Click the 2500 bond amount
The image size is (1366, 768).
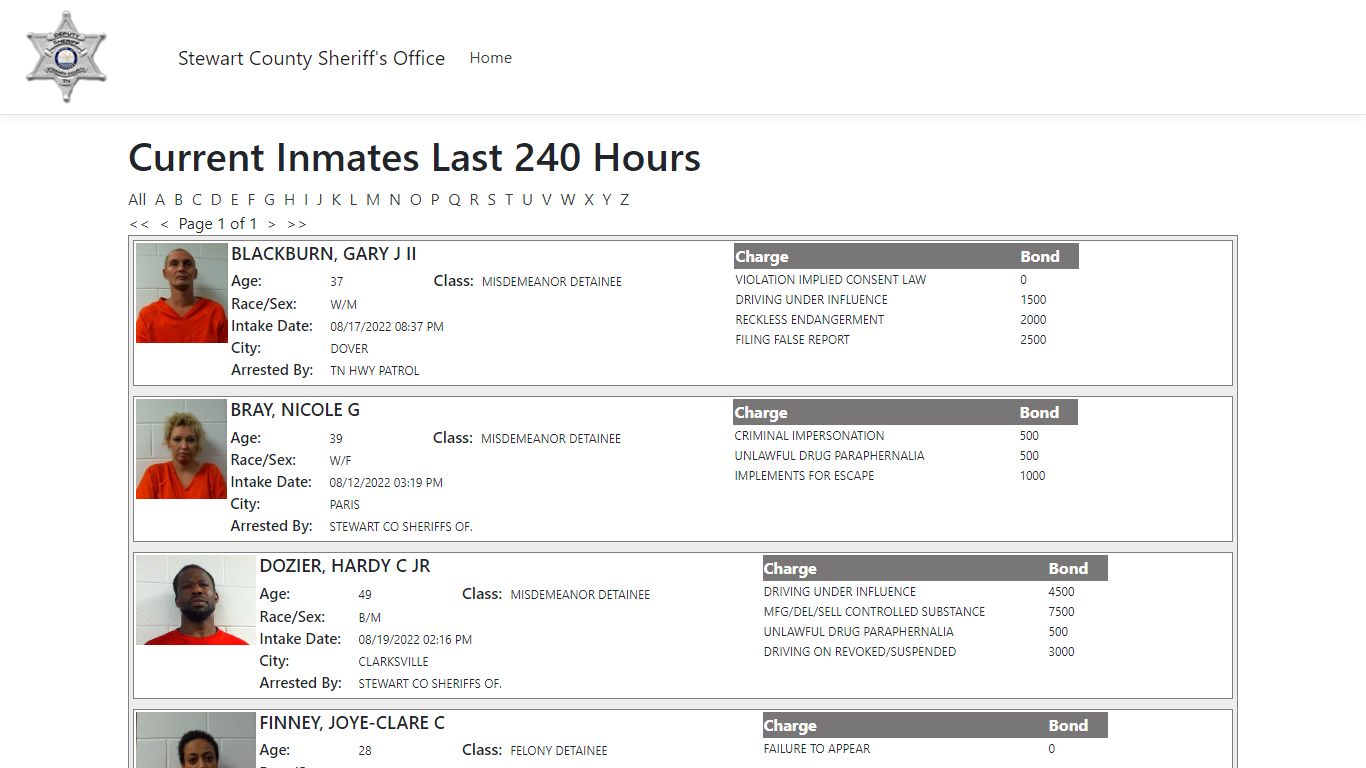point(1033,340)
